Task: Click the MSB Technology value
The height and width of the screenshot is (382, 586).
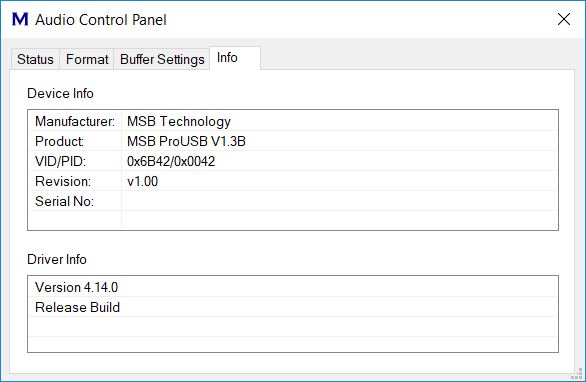Action: coord(179,121)
